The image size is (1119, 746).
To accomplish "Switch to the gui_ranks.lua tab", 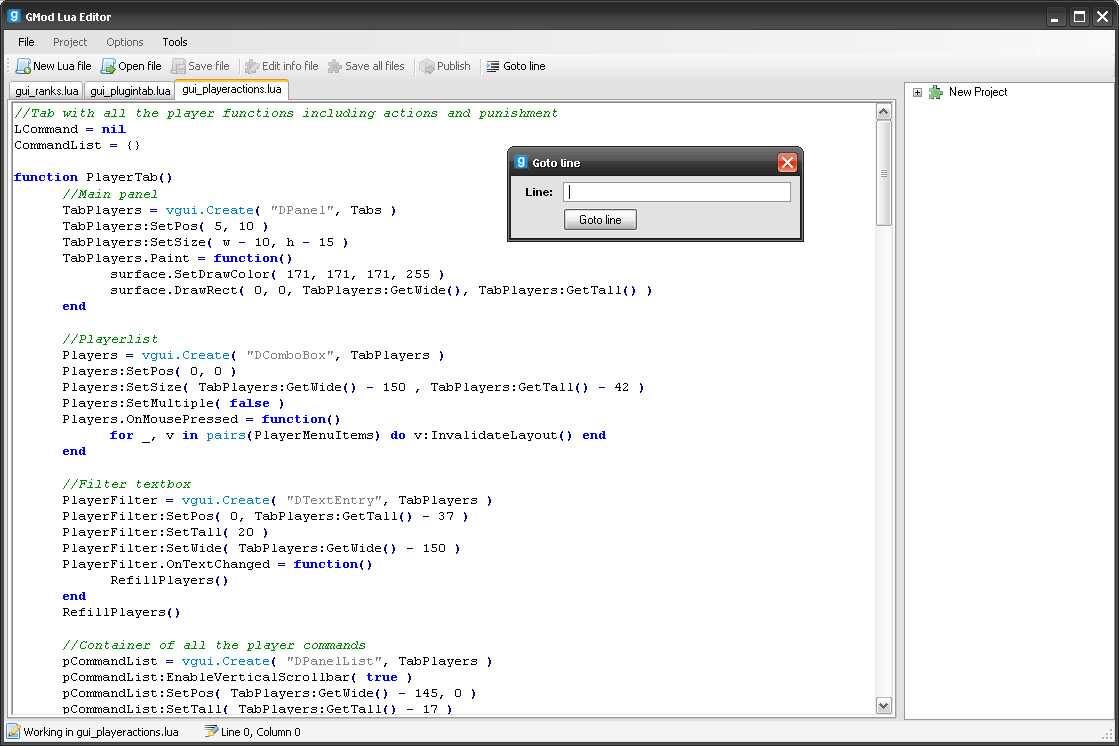I will [x=46, y=91].
